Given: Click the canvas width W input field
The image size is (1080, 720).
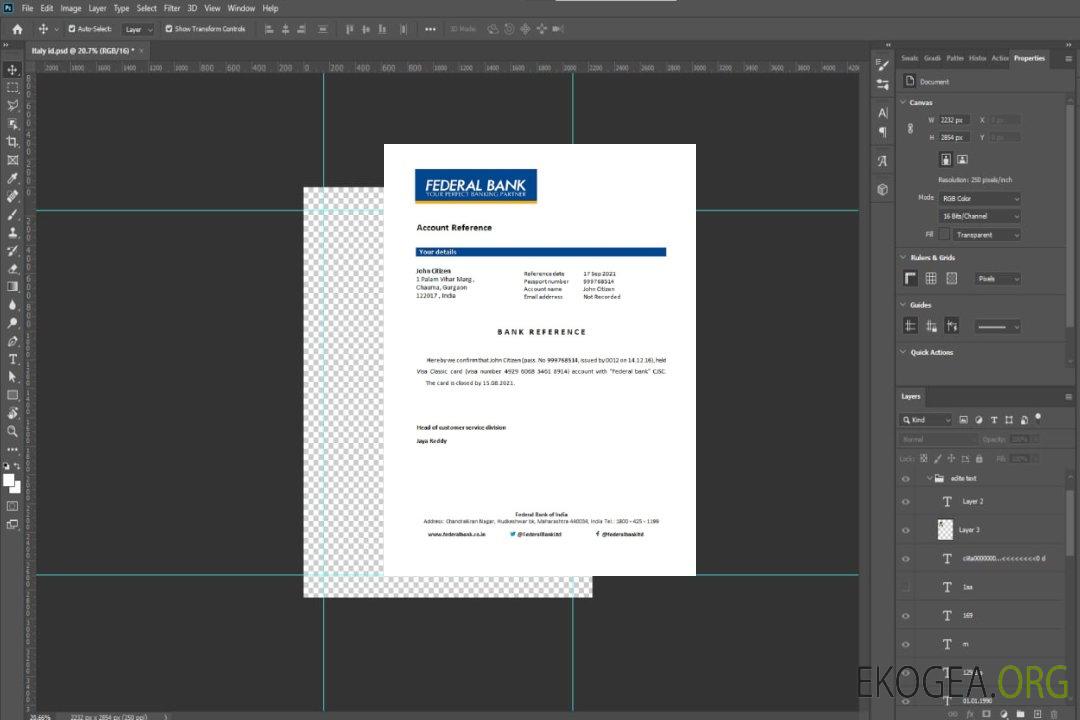Looking at the screenshot, I should coord(954,120).
